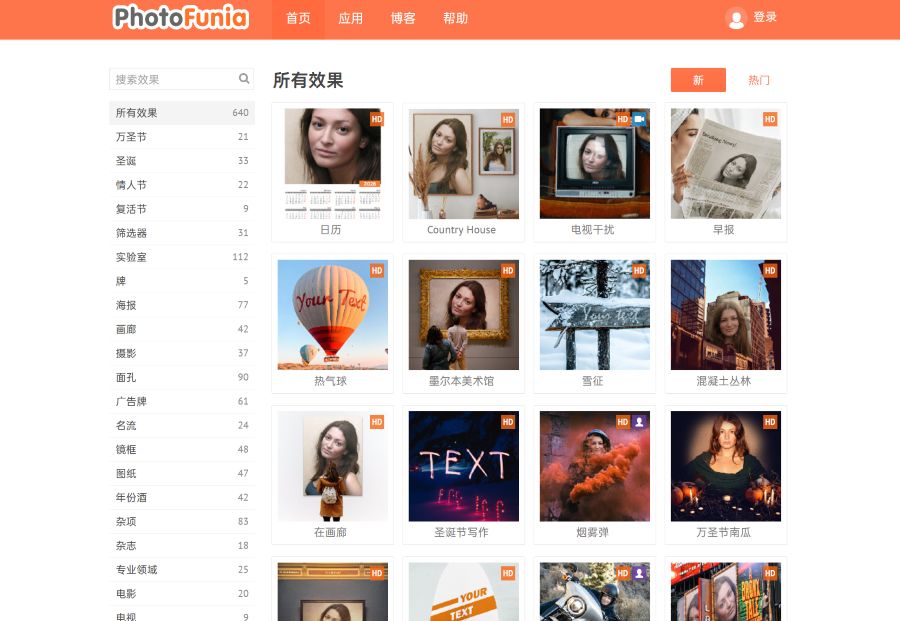
Task: Click in the 搜索效果 search field
Action: 172,79
